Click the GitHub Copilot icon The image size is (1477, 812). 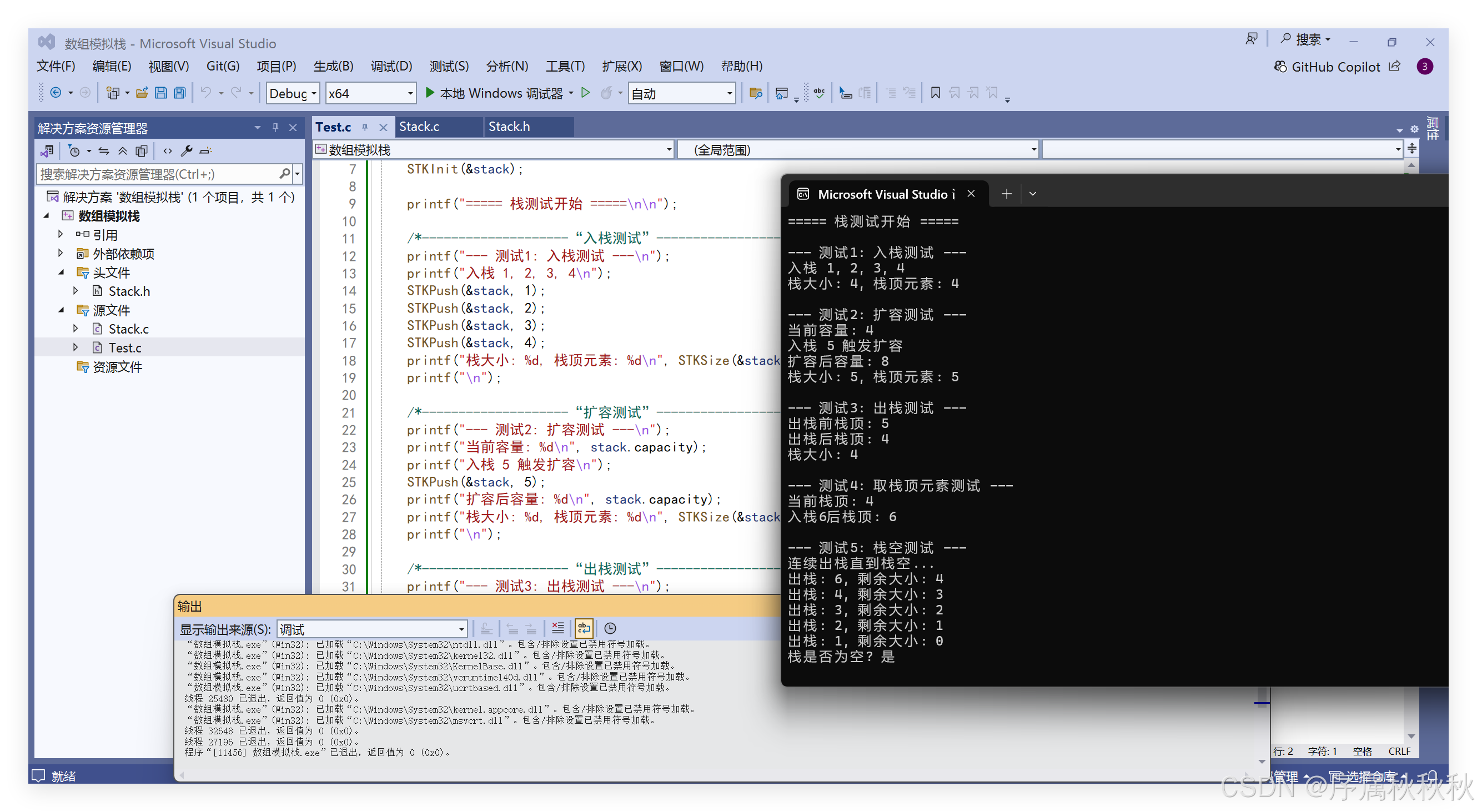(1280, 67)
